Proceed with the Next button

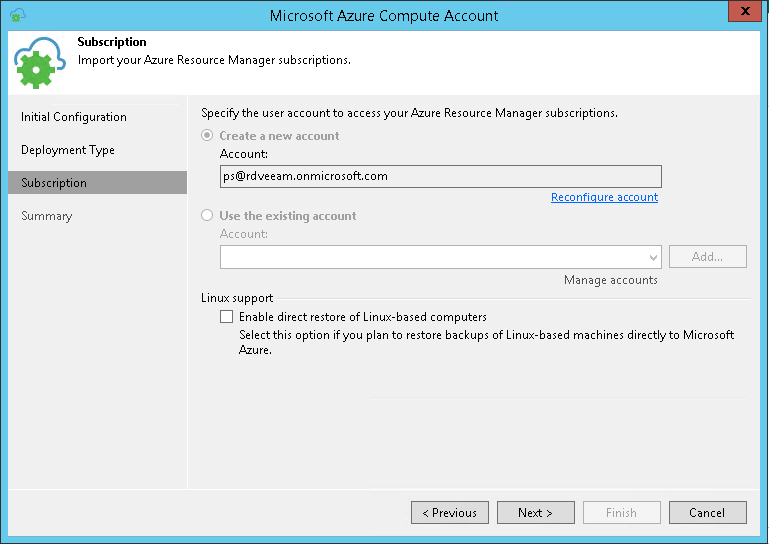click(x=536, y=513)
